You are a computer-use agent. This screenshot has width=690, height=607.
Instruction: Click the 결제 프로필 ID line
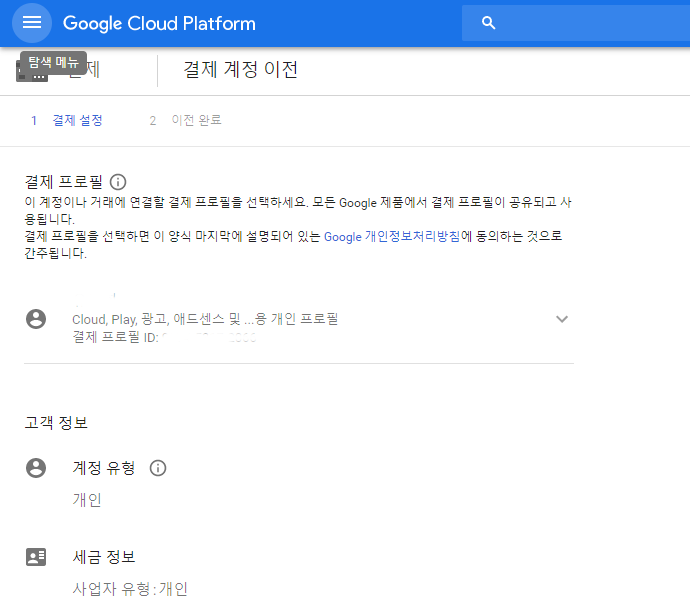click(164, 337)
